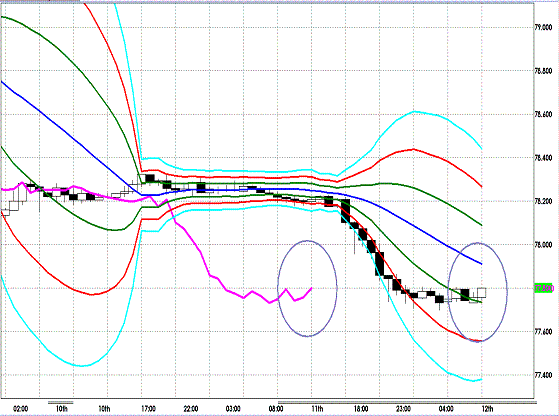This screenshot has width=559, height=416.
Task: Click the 18:00 time axis label
Action: 361,409
